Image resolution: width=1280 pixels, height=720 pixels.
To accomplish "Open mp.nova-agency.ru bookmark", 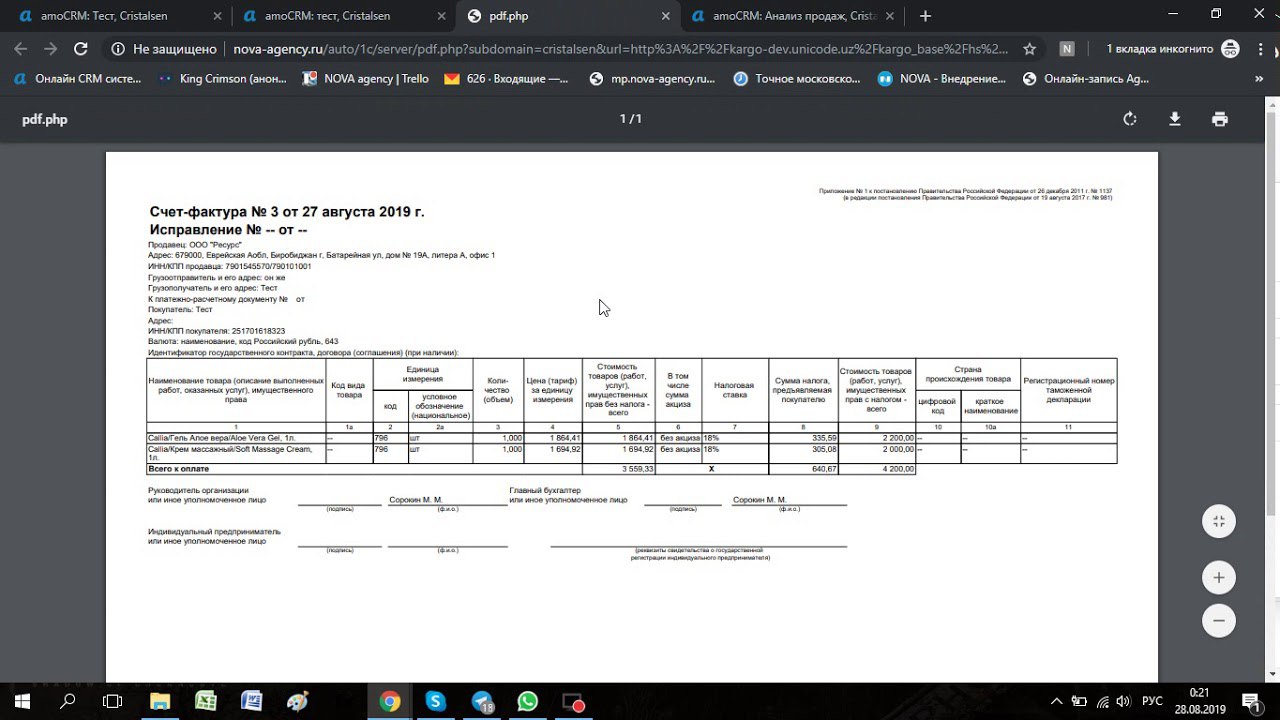I will pos(652,79).
